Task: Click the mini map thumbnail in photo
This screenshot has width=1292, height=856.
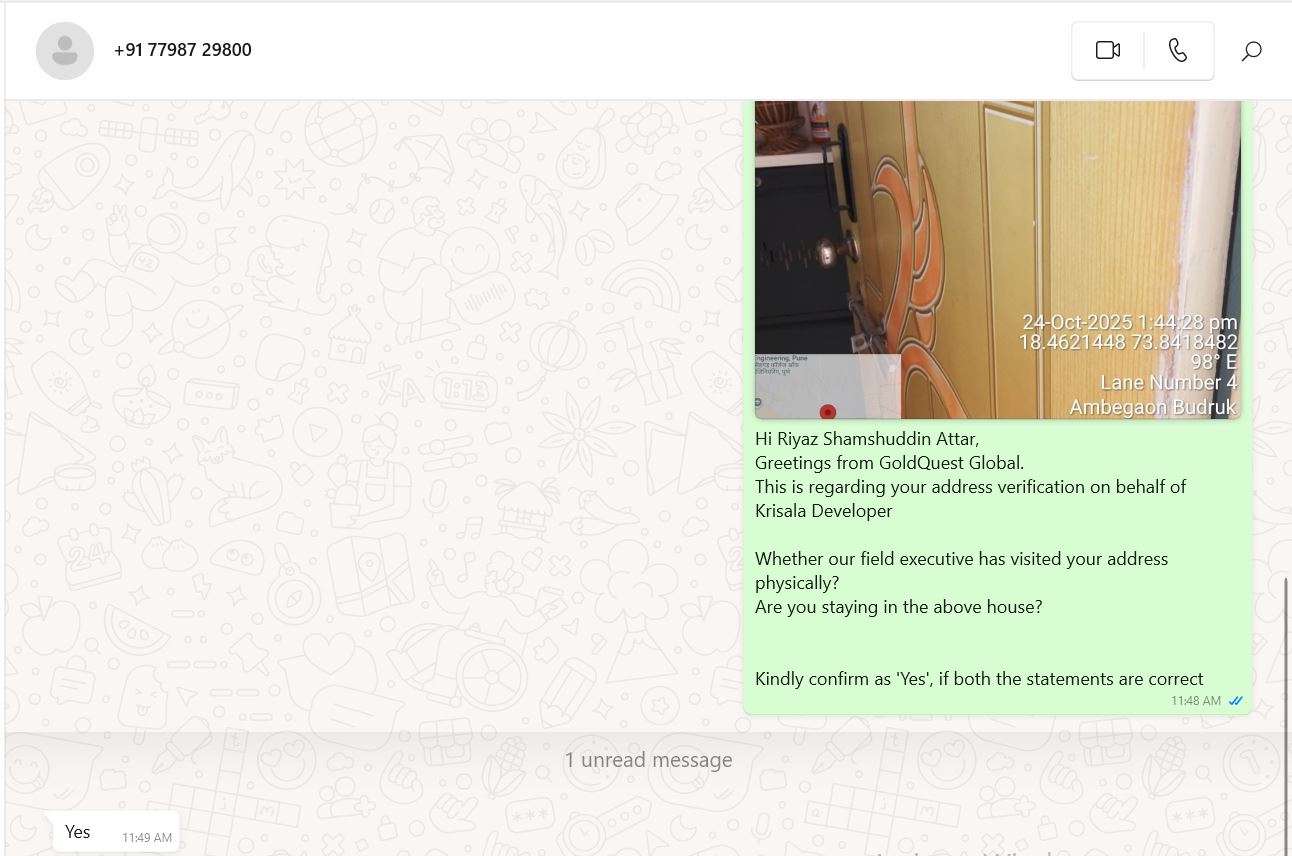Action: pyautogui.click(x=827, y=386)
